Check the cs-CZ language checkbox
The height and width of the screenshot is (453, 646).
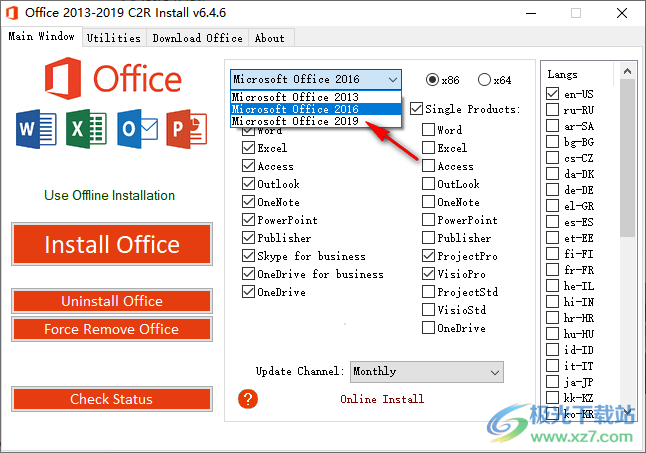[552, 157]
